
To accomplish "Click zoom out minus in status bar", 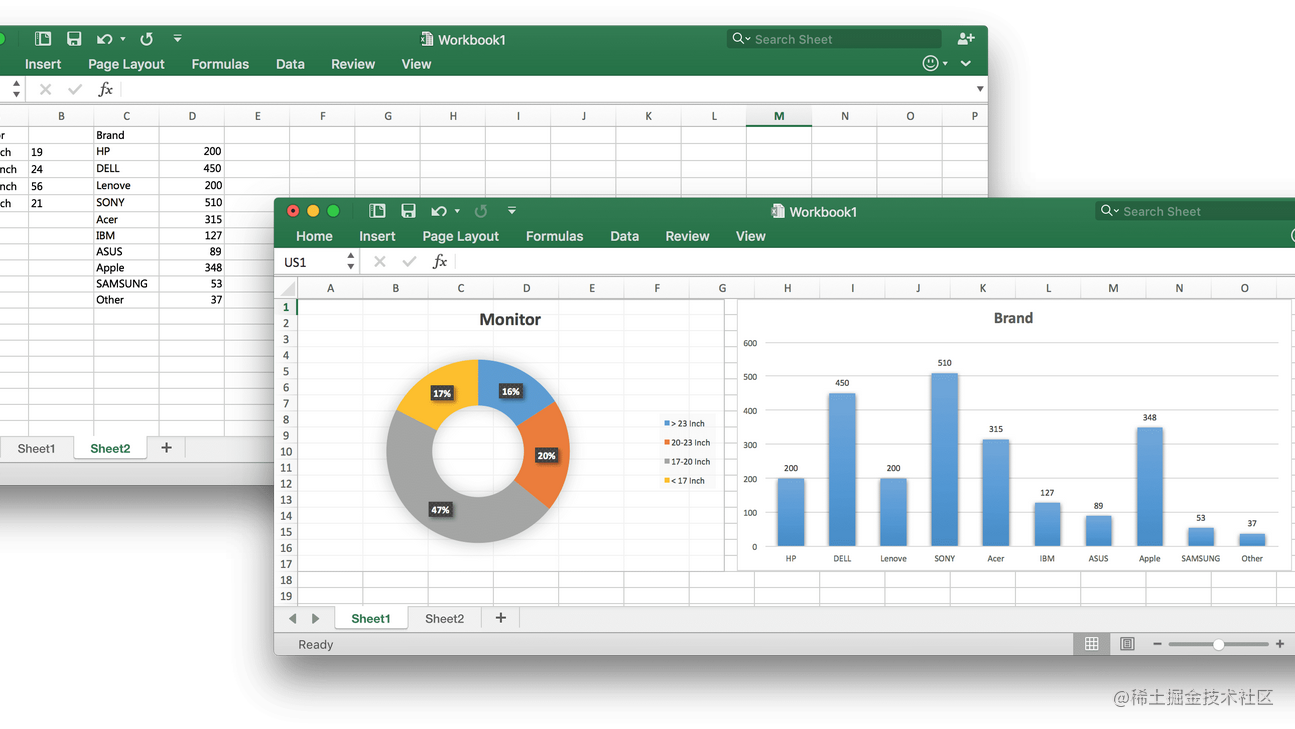I will pos(1157,644).
